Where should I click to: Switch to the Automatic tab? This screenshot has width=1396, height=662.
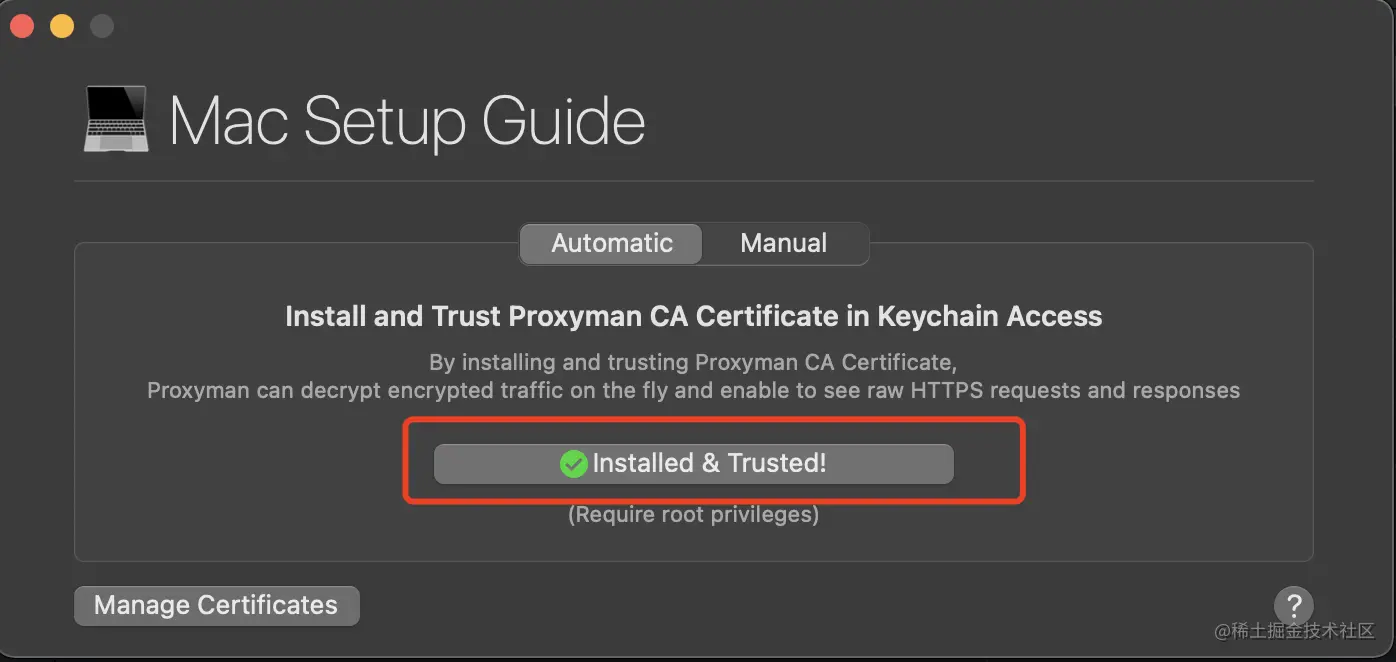(x=612, y=243)
